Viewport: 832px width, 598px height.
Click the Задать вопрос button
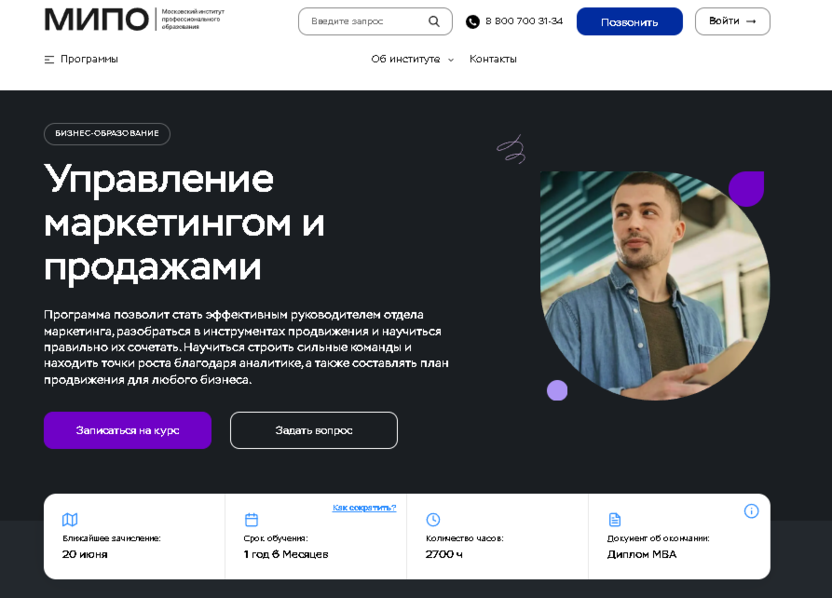pyautogui.click(x=314, y=430)
